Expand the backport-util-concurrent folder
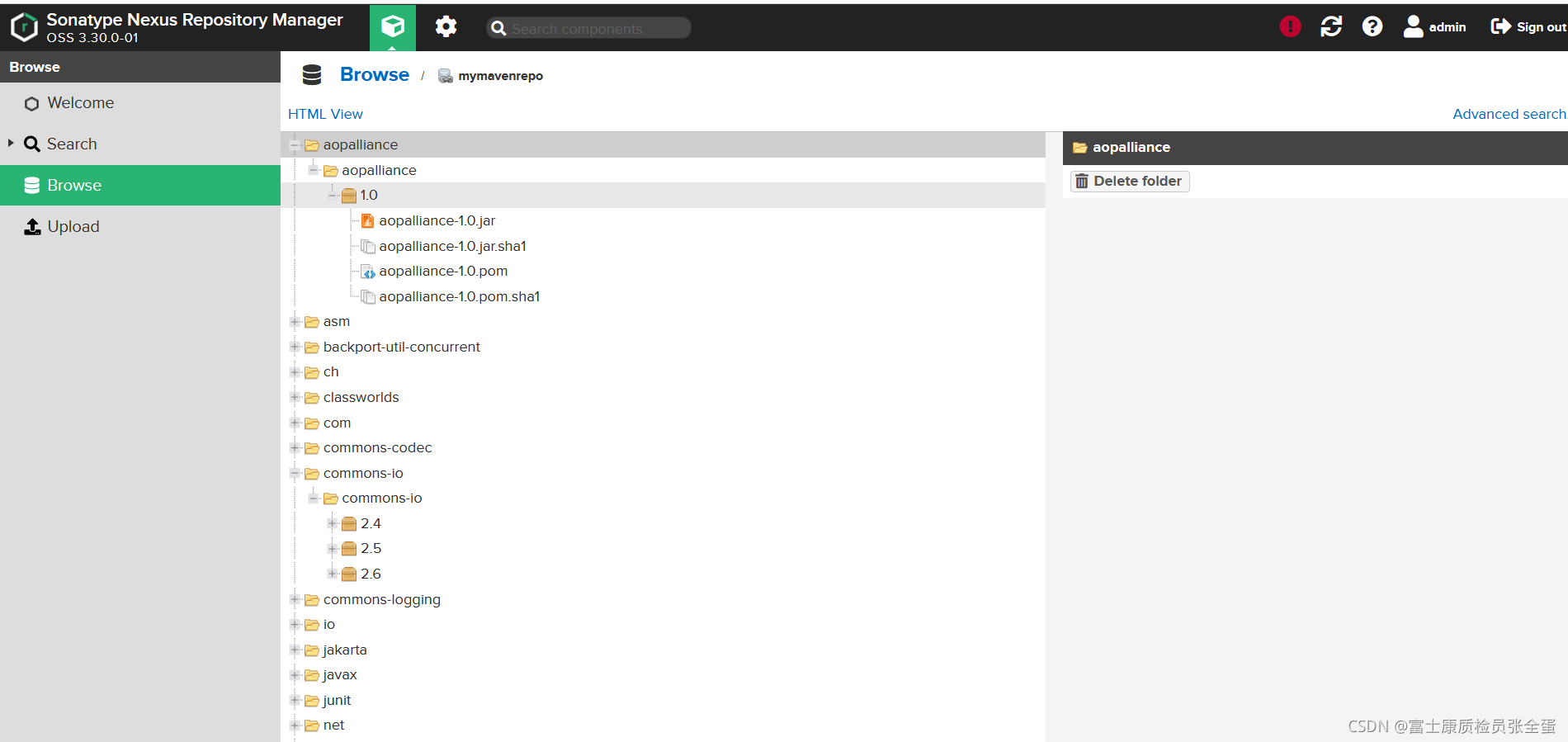Screen dimensions: 1568x742 coord(295,347)
